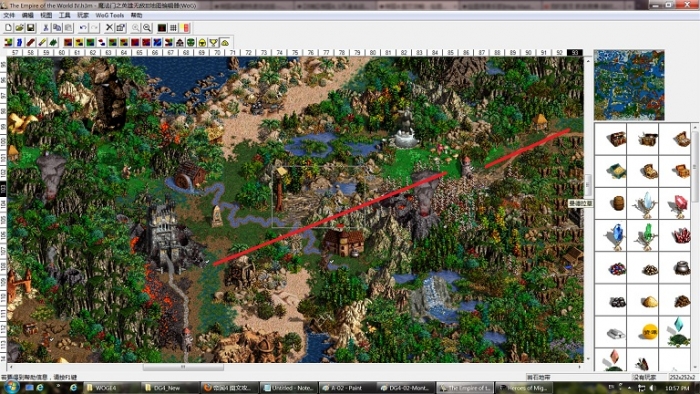The width and height of the screenshot is (700, 394).
Task: Select the green monster face palette icon
Action: pos(191,42)
